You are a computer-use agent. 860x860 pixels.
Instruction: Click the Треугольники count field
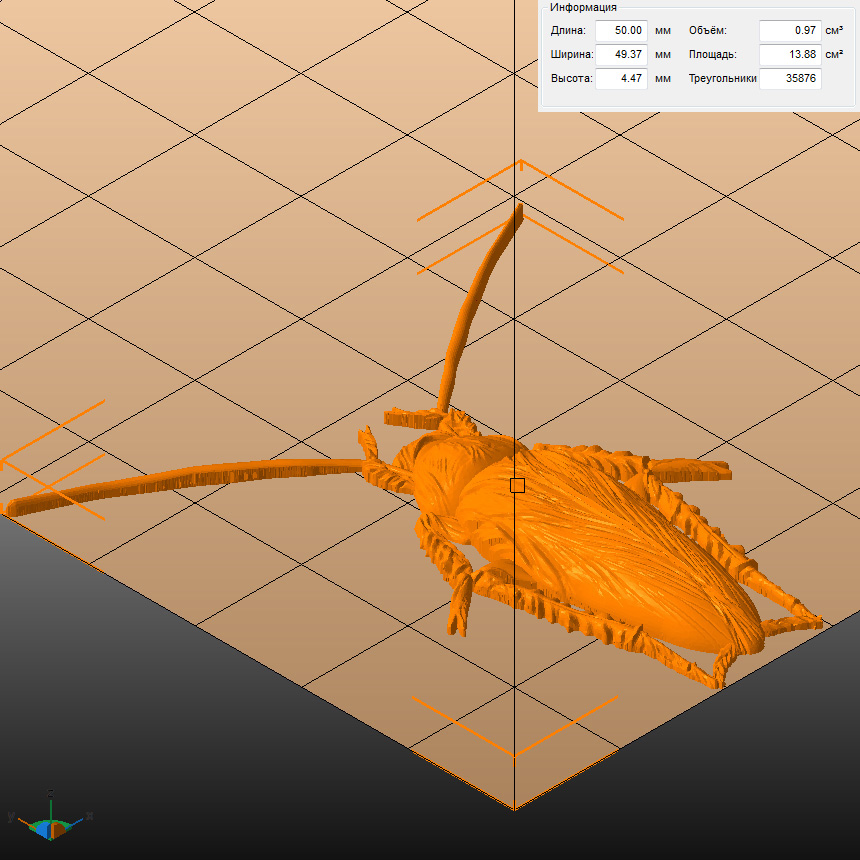point(790,78)
